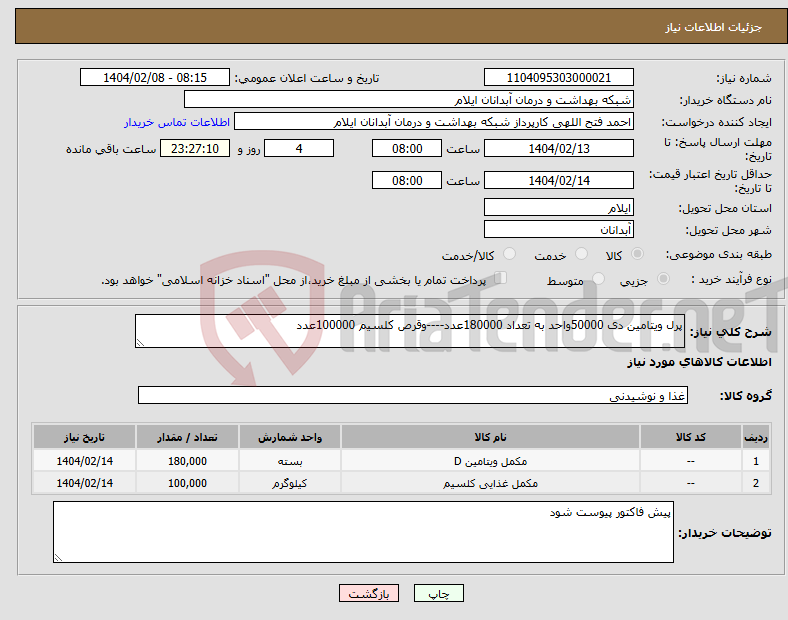Image resolution: width=788 pixels, height=620 pixels.
Task: Select the کالا radio button
Action: tap(637, 254)
